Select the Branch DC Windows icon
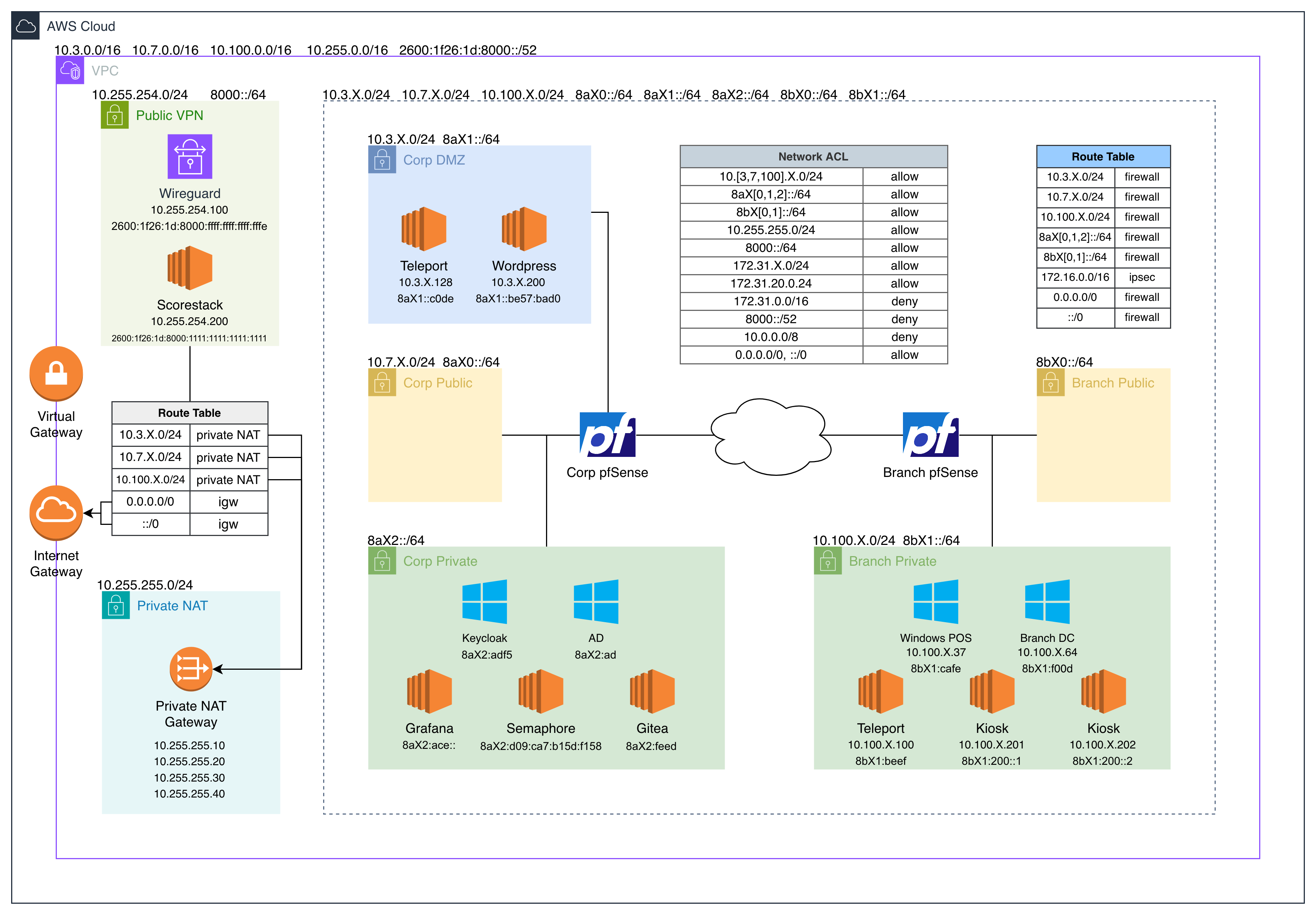 pos(1047,601)
